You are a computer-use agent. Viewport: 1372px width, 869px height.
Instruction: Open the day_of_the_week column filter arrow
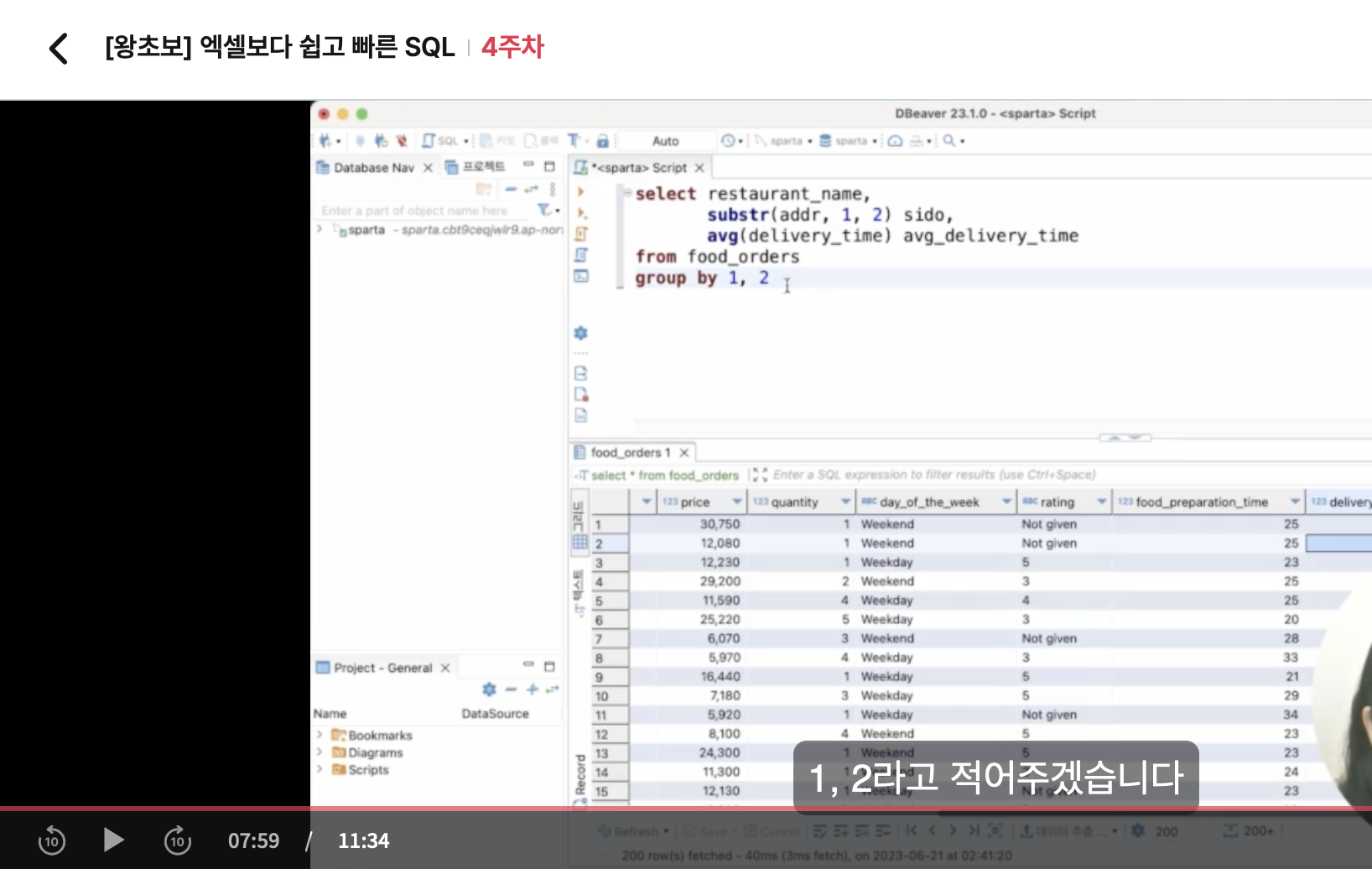(1006, 502)
